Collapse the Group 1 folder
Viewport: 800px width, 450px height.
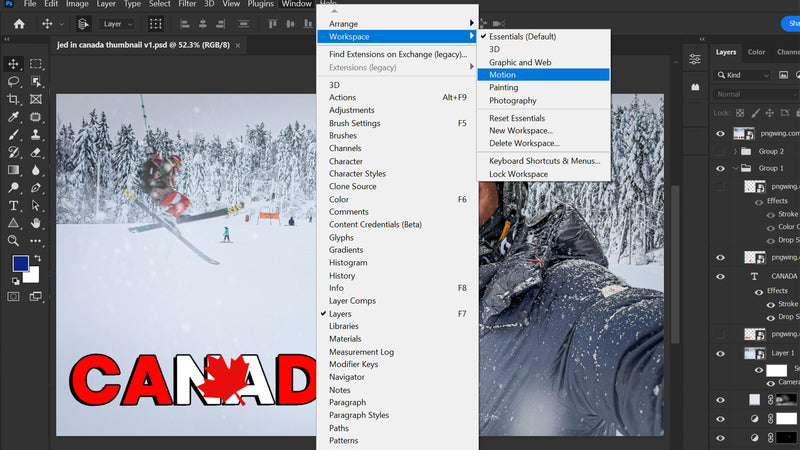click(x=736, y=168)
